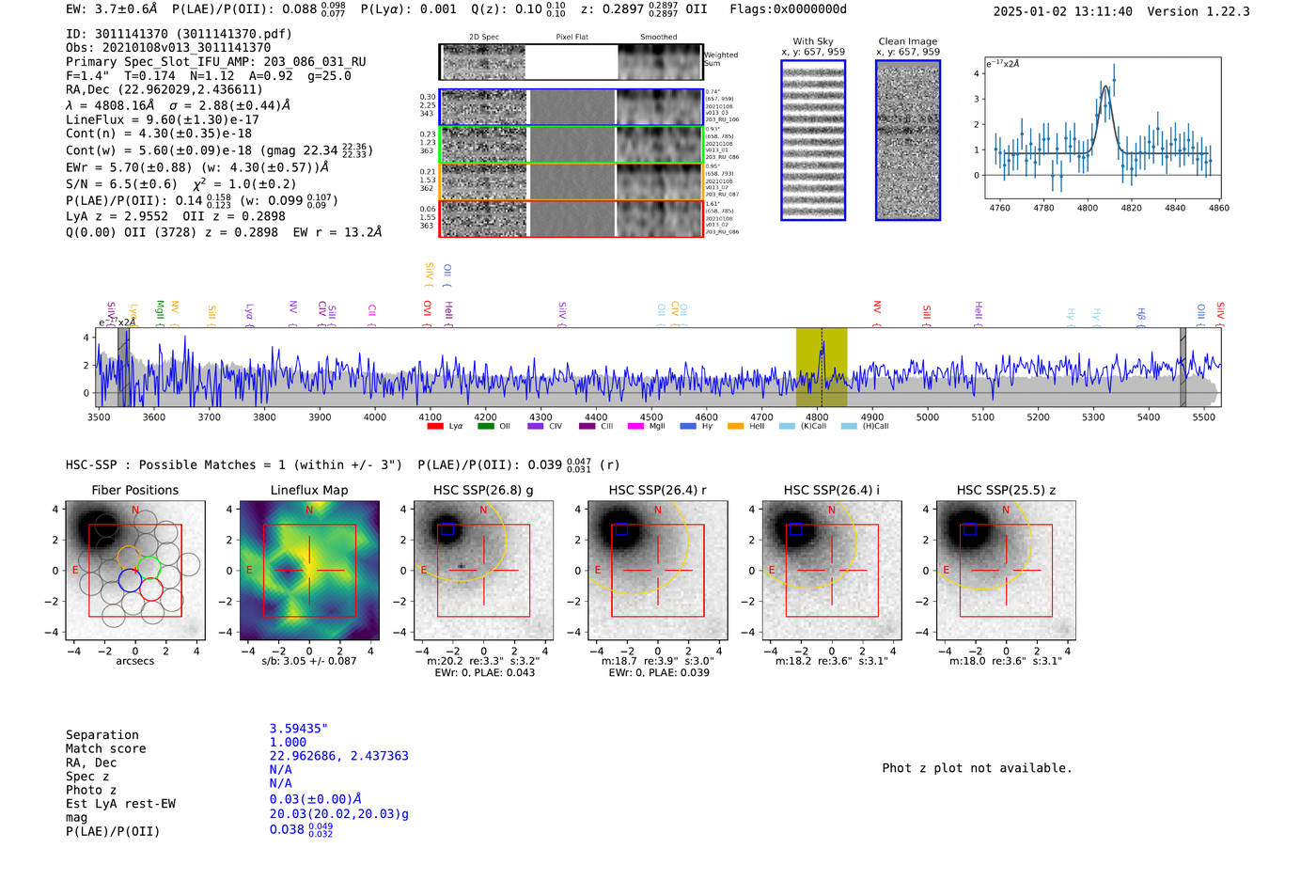The image size is (1316, 896).
Task: Click the LyA z = 2.9552 line
Action: (117, 215)
